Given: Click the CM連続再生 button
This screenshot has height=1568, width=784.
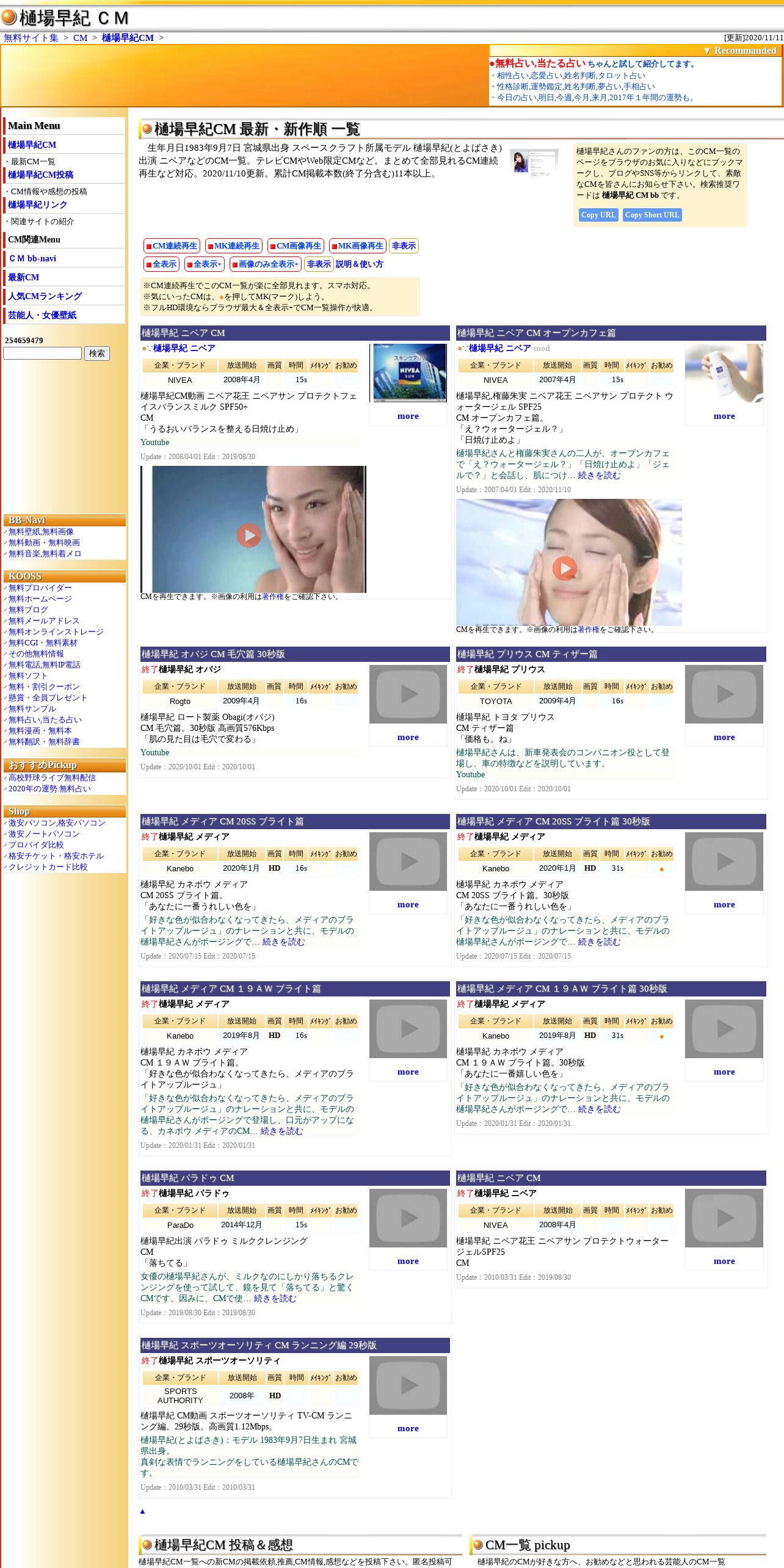Looking at the screenshot, I should coord(172,246).
